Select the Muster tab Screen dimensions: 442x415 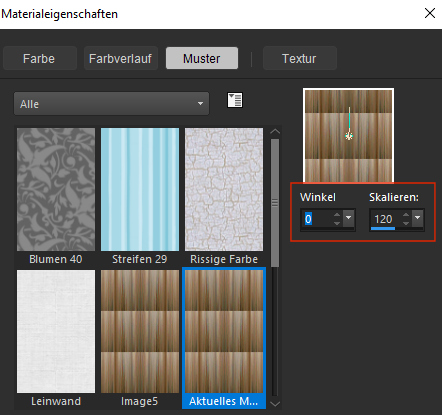(x=202, y=58)
